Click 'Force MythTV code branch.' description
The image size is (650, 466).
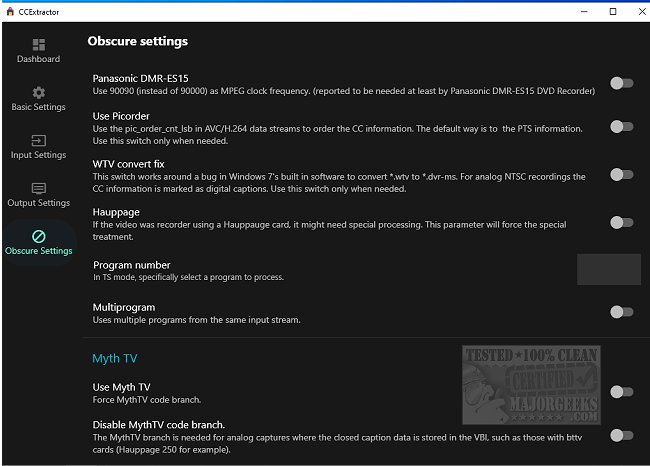coord(147,400)
